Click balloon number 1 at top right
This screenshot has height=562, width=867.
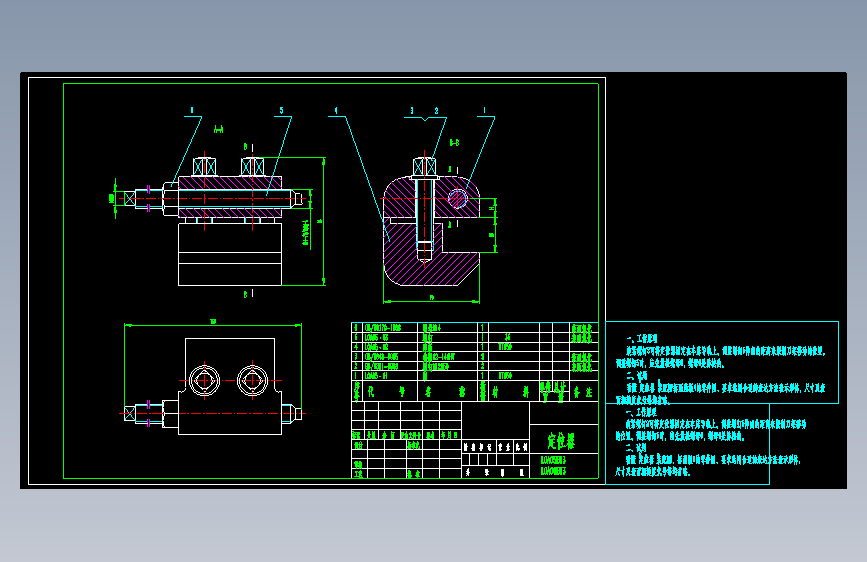[484, 111]
